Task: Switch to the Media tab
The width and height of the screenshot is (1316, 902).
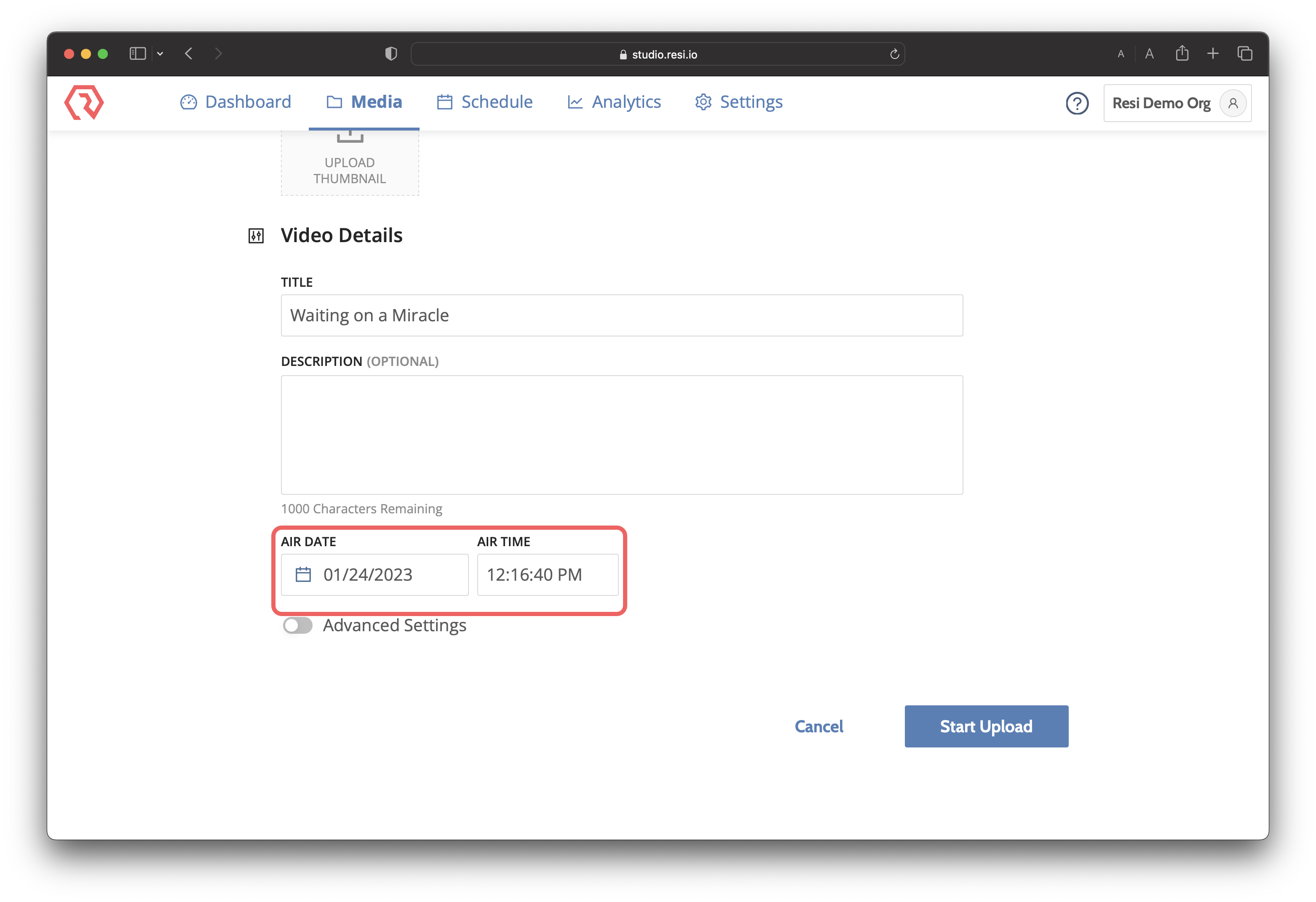Action: [364, 102]
